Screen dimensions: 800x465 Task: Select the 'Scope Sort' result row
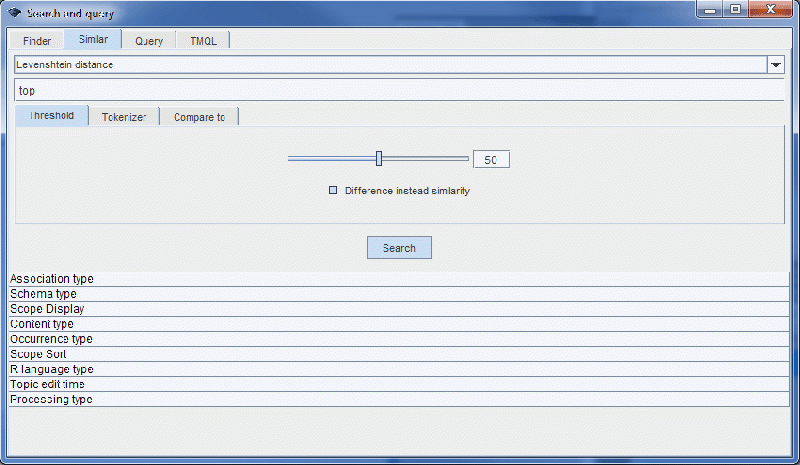[399, 354]
